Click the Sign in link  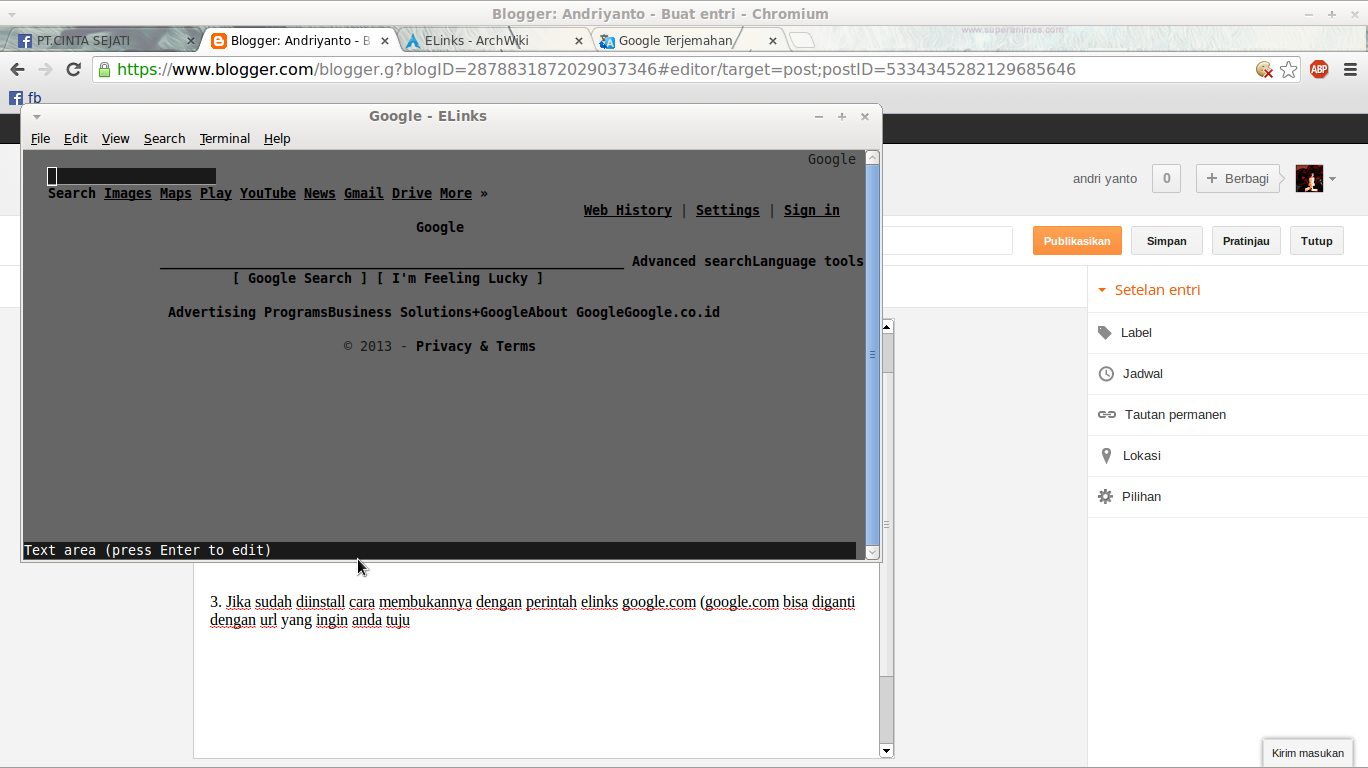(812, 210)
